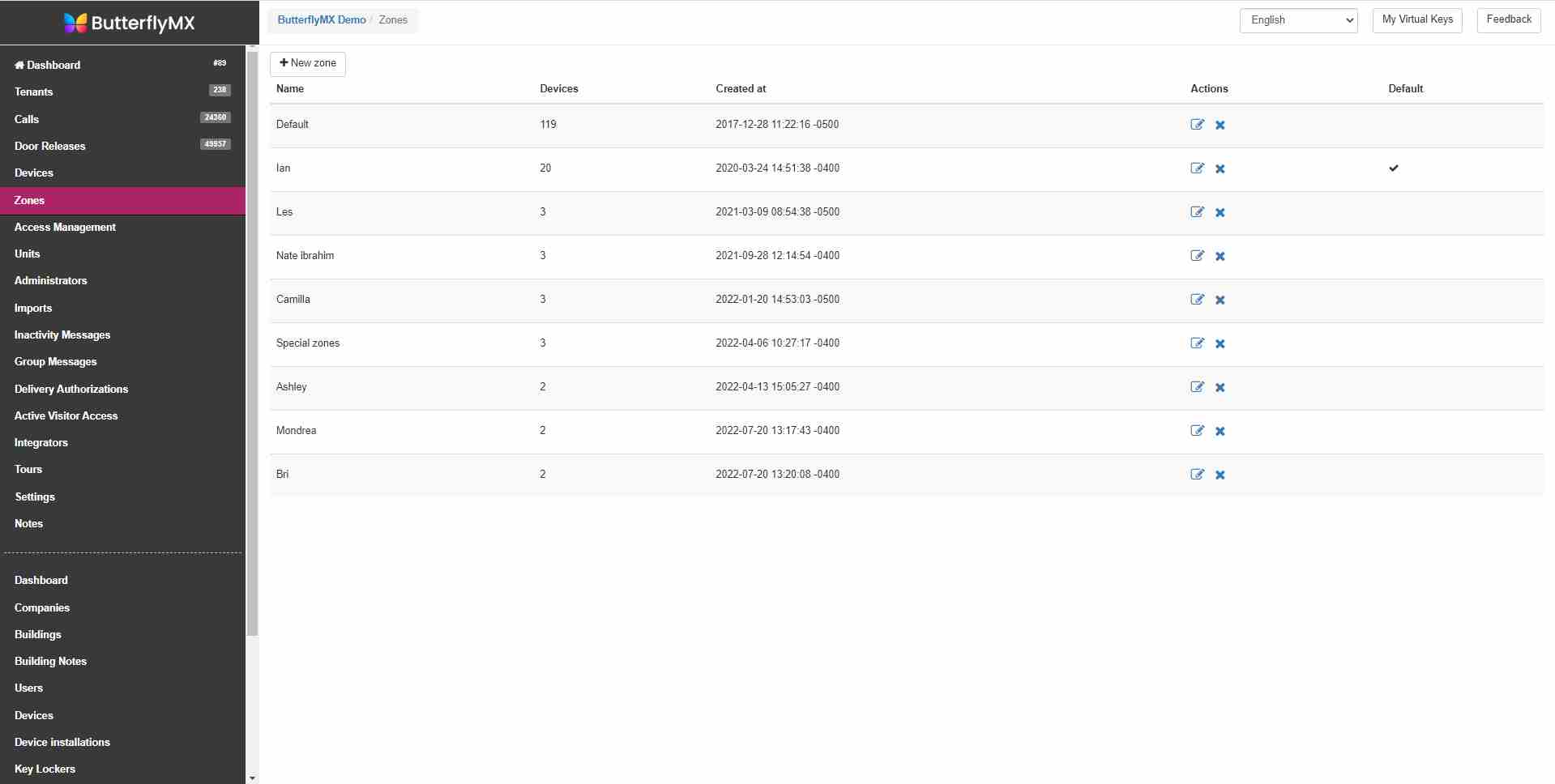Delete the Special zones entry
The width and height of the screenshot is (1555, 784).
(1220, 343)
